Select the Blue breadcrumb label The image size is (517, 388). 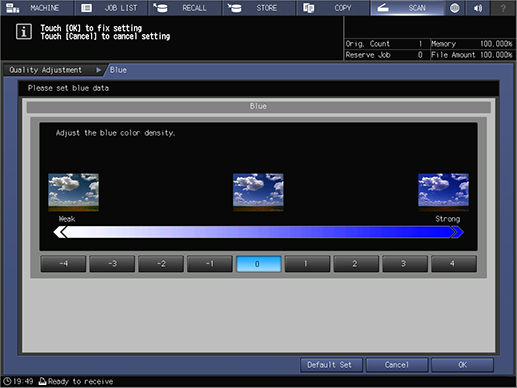[x=118, y=70]
